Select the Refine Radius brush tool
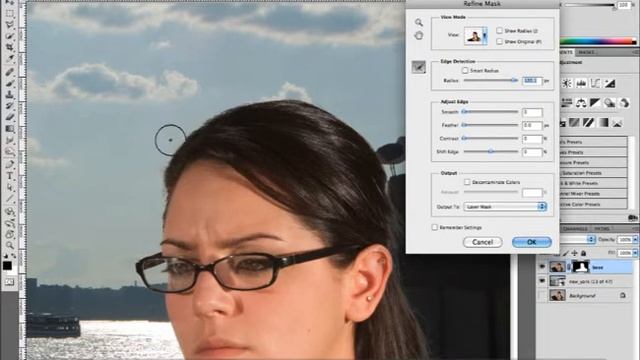This screenshot has width=640, height=360. [418, 67]
